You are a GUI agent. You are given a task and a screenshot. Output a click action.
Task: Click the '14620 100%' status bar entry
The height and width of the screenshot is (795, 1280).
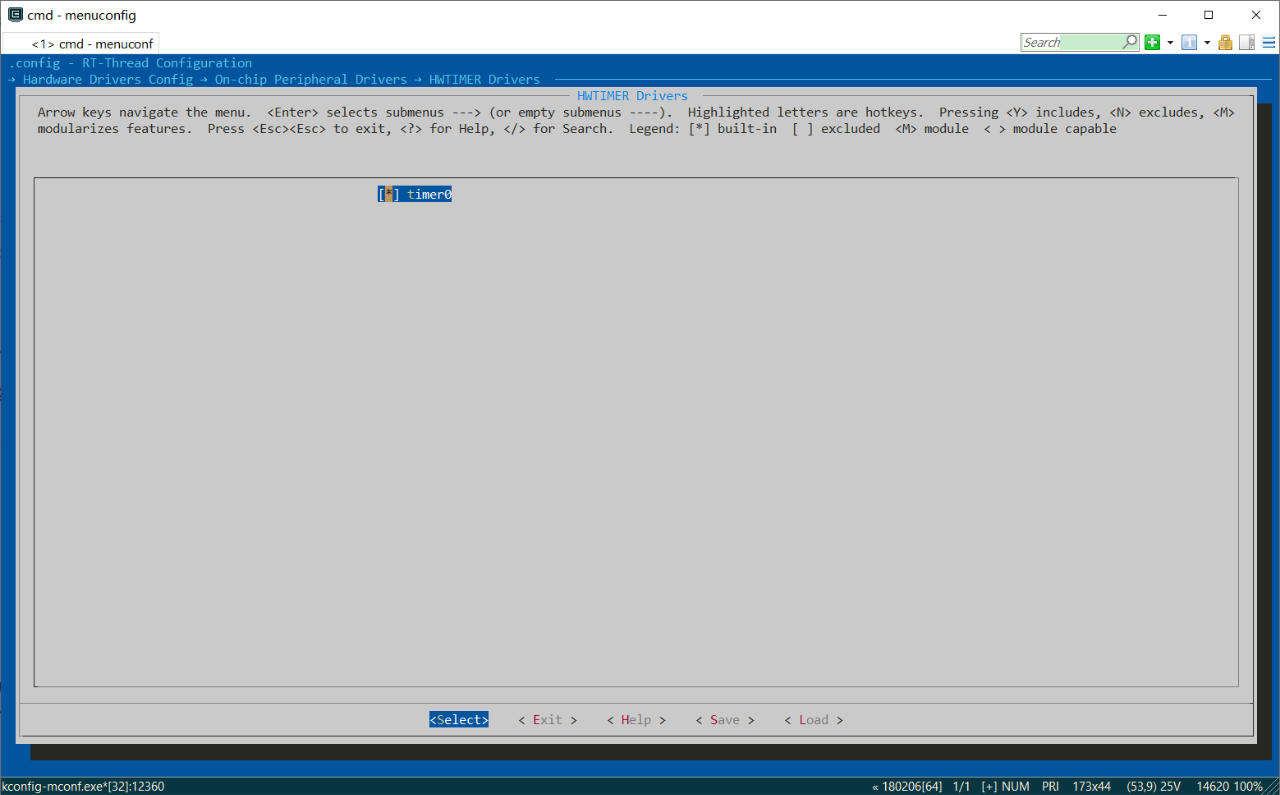click(x=1229, y=786)
